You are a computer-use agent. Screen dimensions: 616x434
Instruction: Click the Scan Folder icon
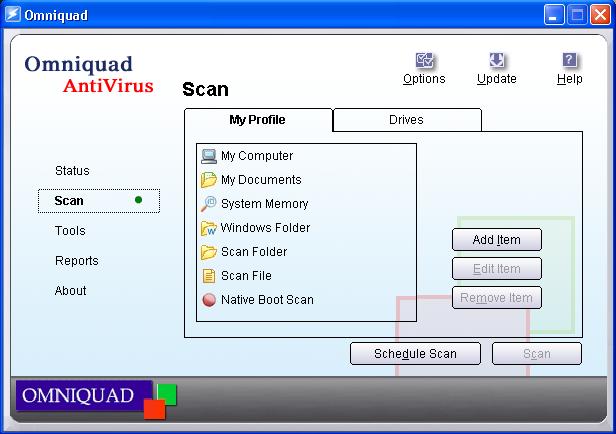point(209,252)
